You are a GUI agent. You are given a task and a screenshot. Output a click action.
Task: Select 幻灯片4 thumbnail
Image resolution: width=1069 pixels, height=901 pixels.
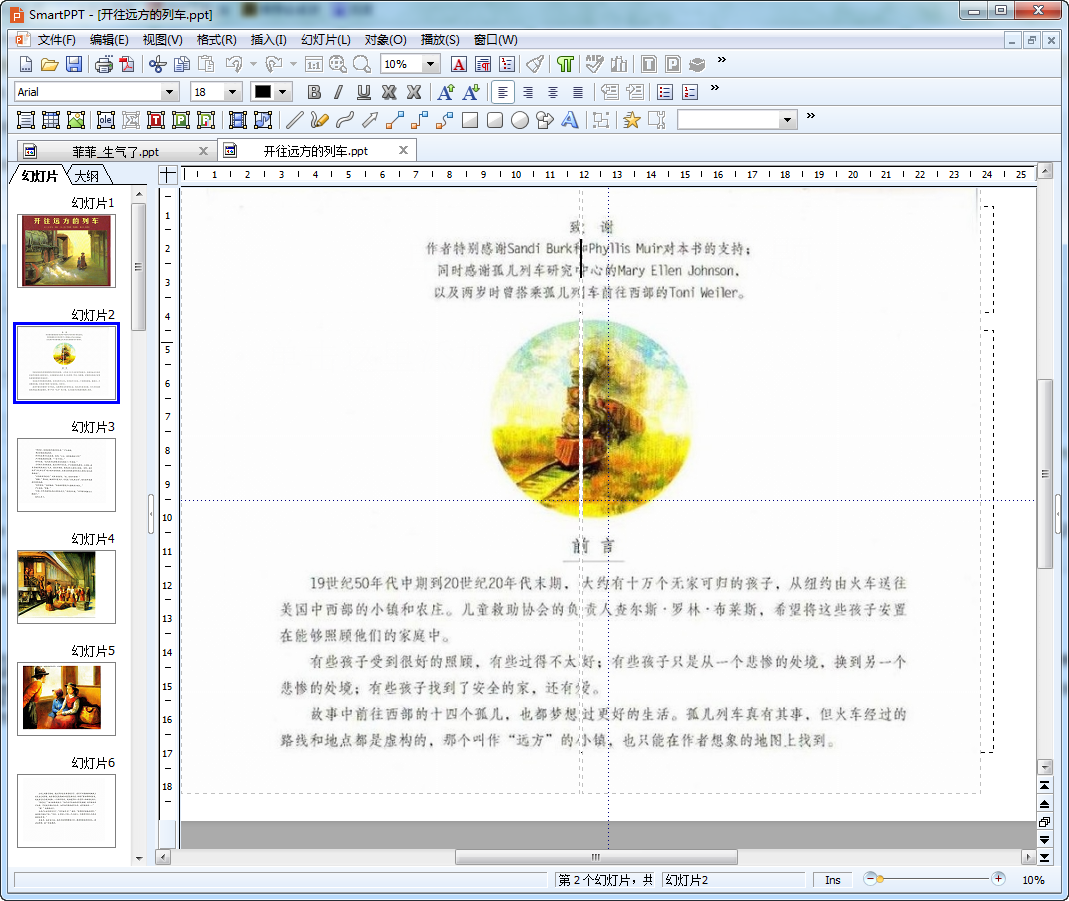pos(66,587)
